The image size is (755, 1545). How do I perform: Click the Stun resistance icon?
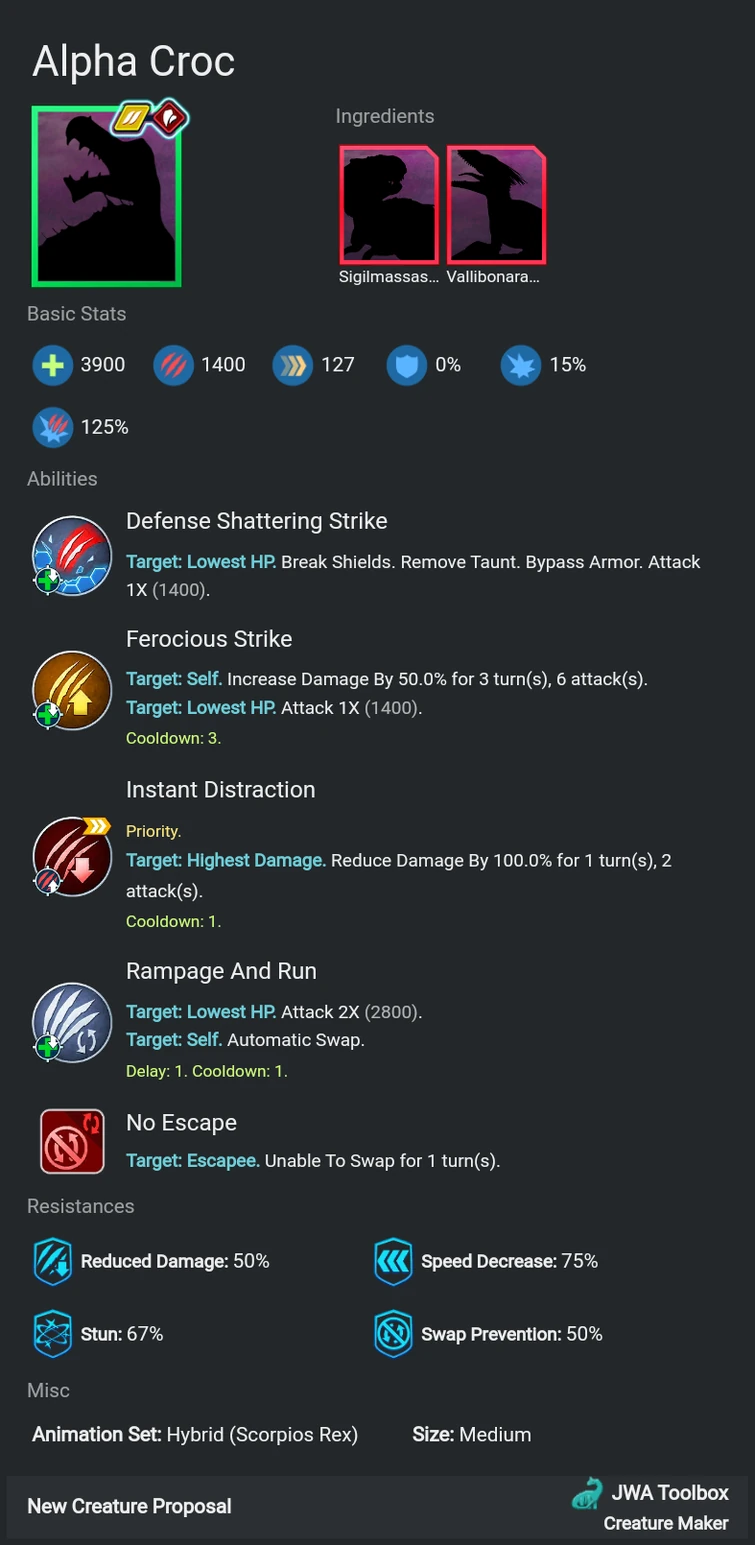click(x=52, y=1334)
